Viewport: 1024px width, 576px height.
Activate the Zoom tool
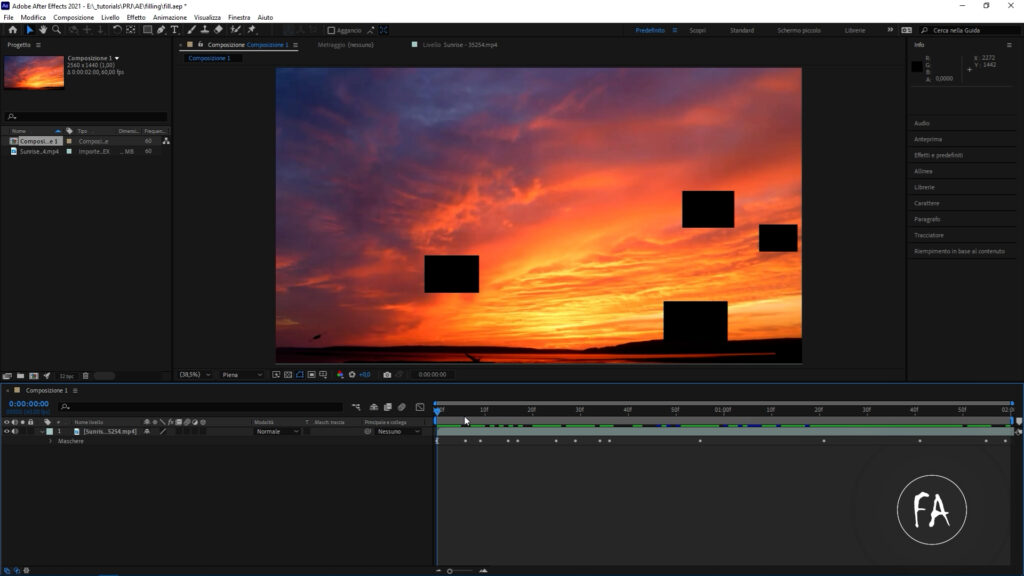(56, 30)
